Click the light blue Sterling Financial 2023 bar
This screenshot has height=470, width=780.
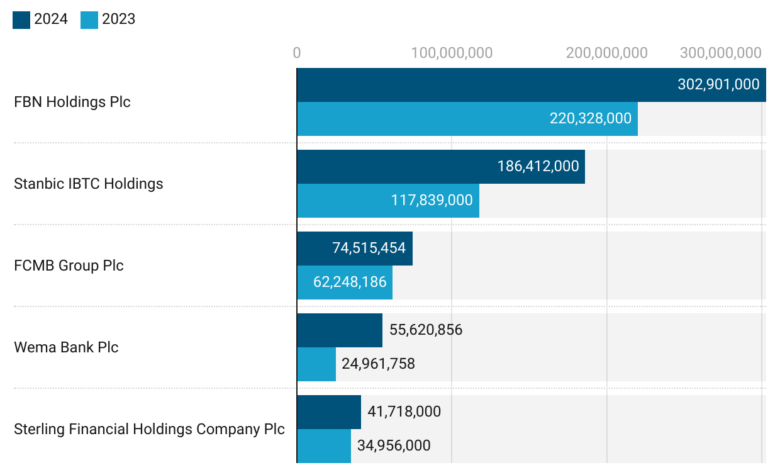click(x=324, y=446)
